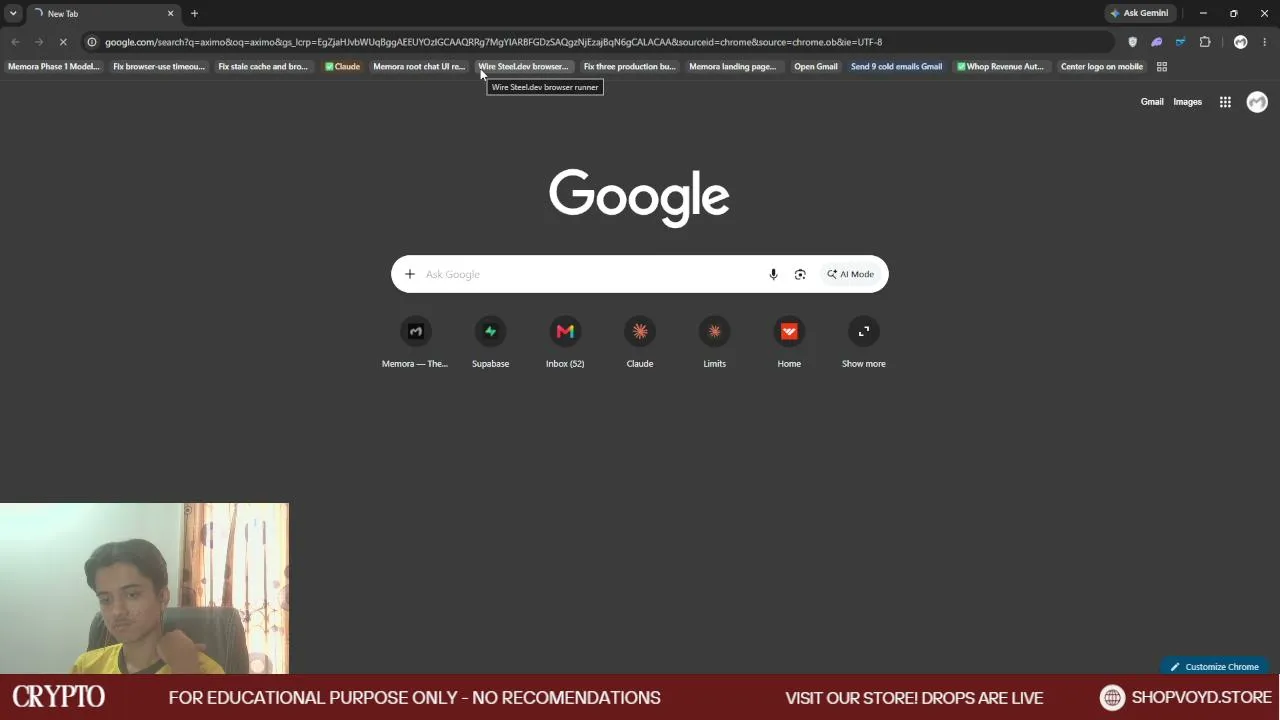Open the Memora landing page tab group
This screenshot has height=720, width=1280.
click(733, 67)
